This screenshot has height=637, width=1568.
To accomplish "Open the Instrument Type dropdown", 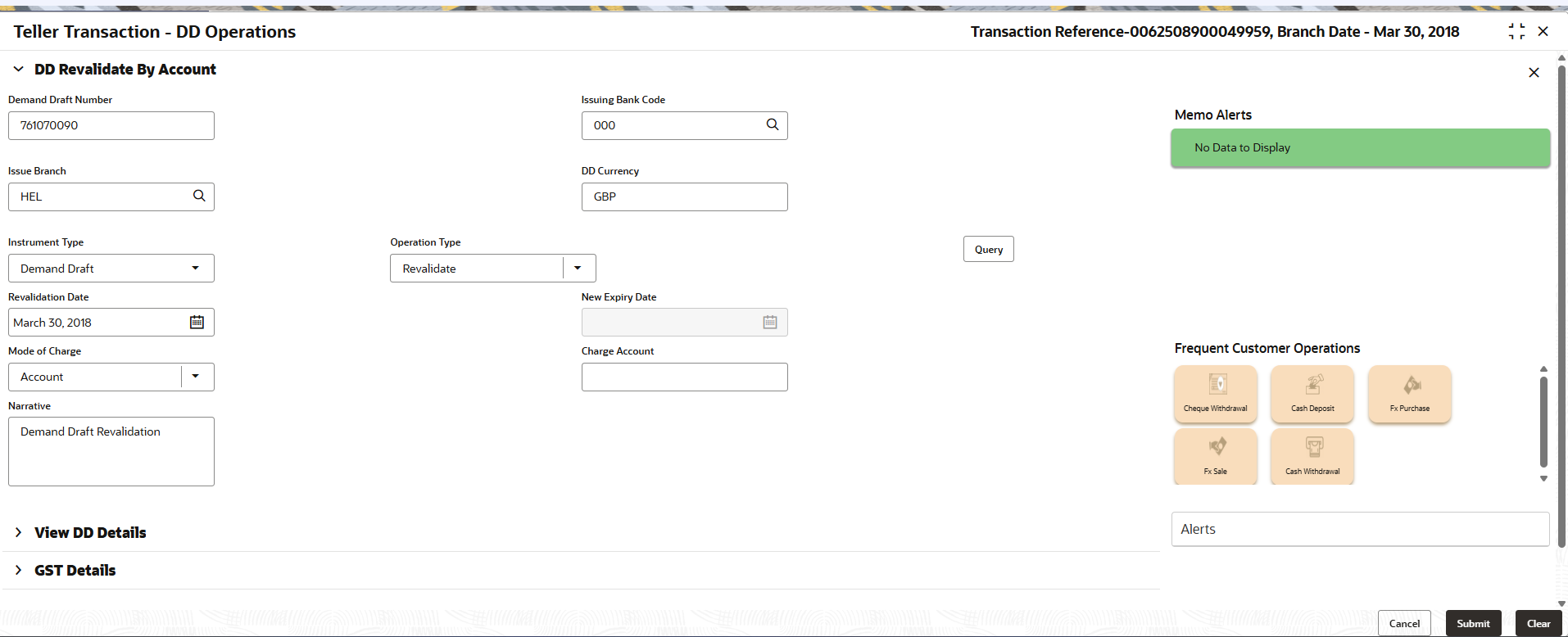I will coord(111,268).
